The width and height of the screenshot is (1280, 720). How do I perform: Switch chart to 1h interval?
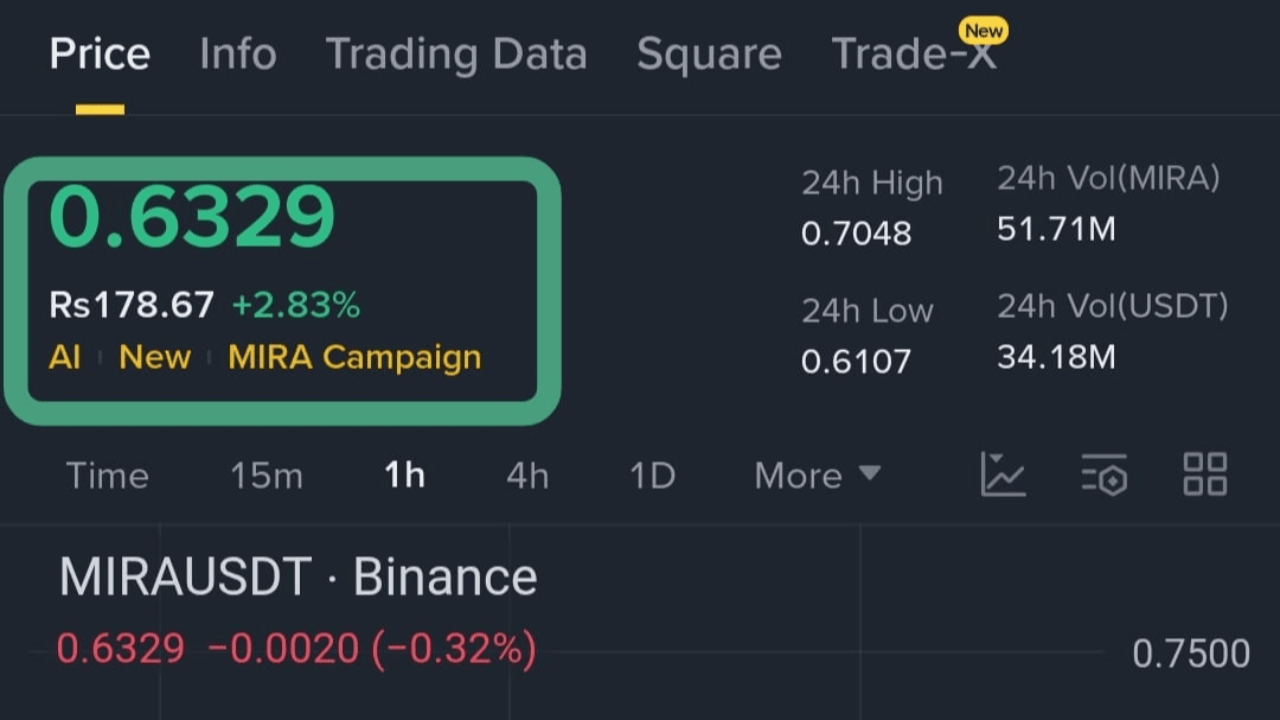pyautogui.click(x=405, y=476)
